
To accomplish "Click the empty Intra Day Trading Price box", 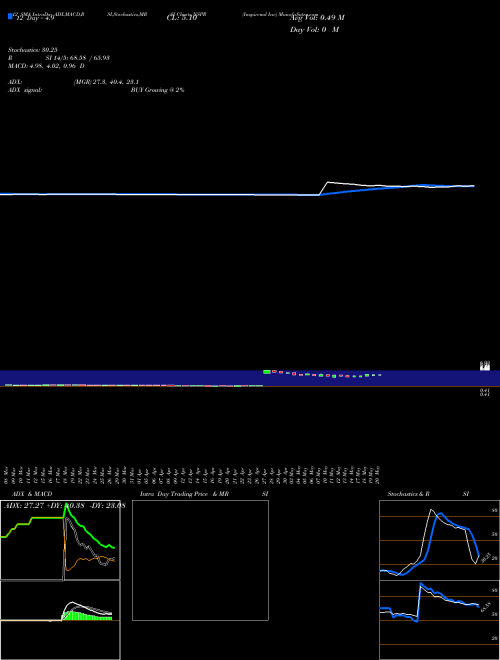I will [200, 560].
